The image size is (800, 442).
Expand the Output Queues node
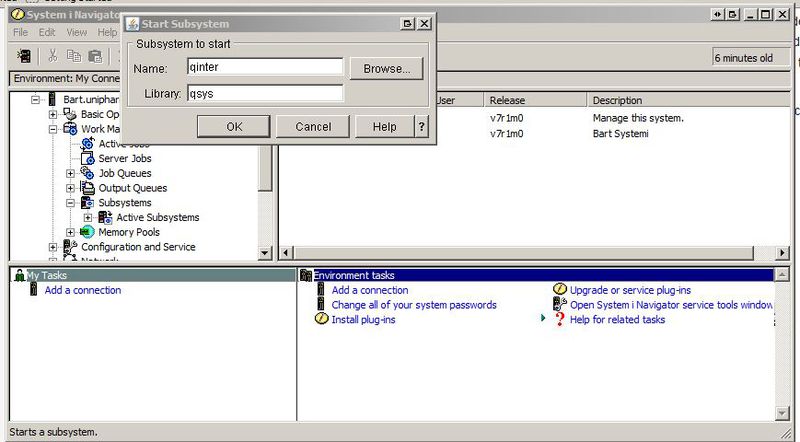pos(70,188)
